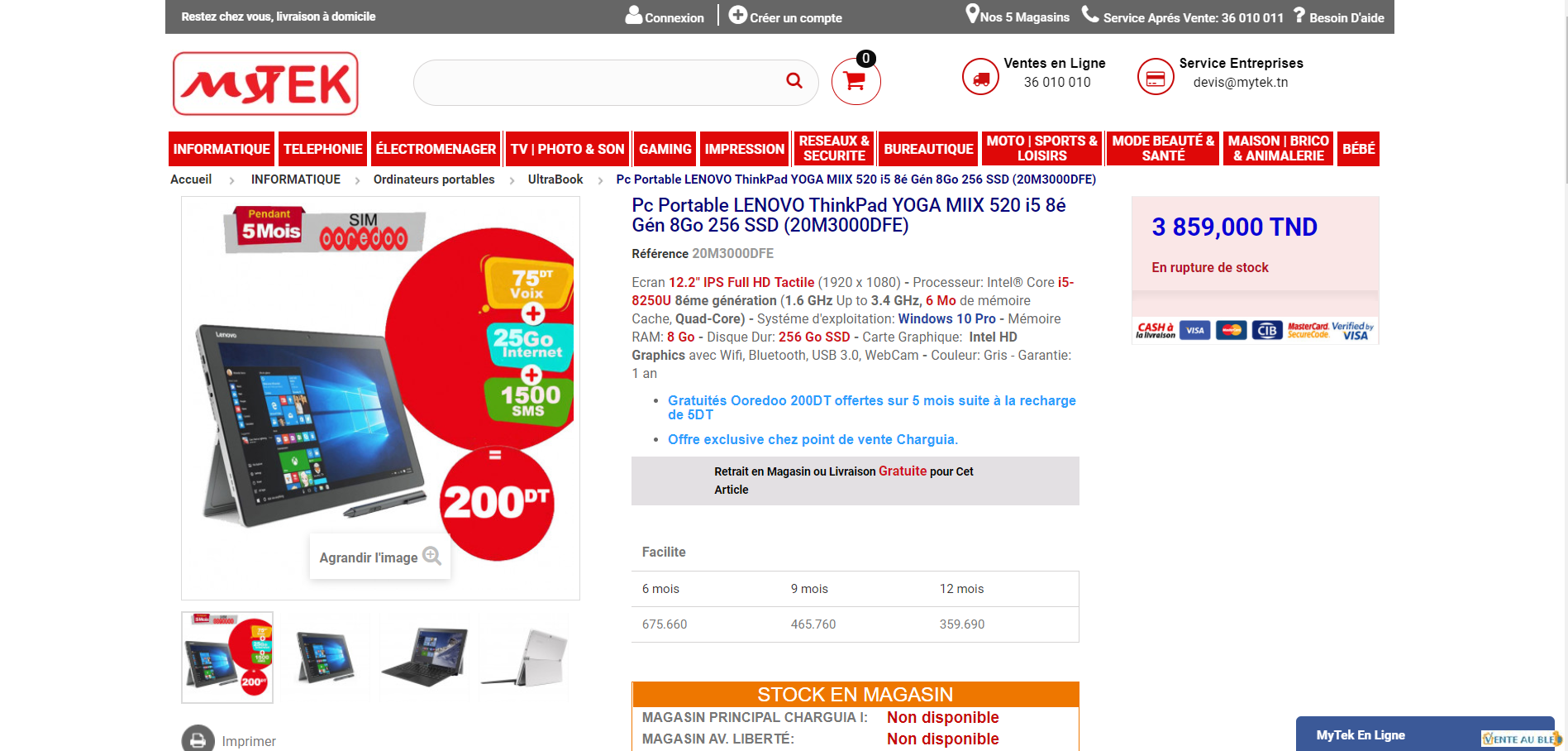The image size is (1568, 751).
Task: Click Agrandir l'image button
Action: [380, 557]
